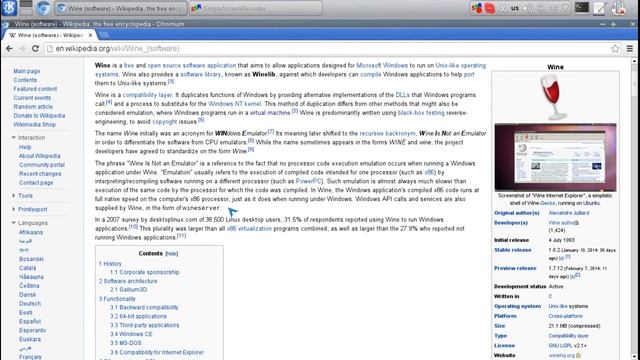Jump to 2 Software architecture section
Image resolution: width=640 pixels, height=360 pixels.
coord(128,281)
